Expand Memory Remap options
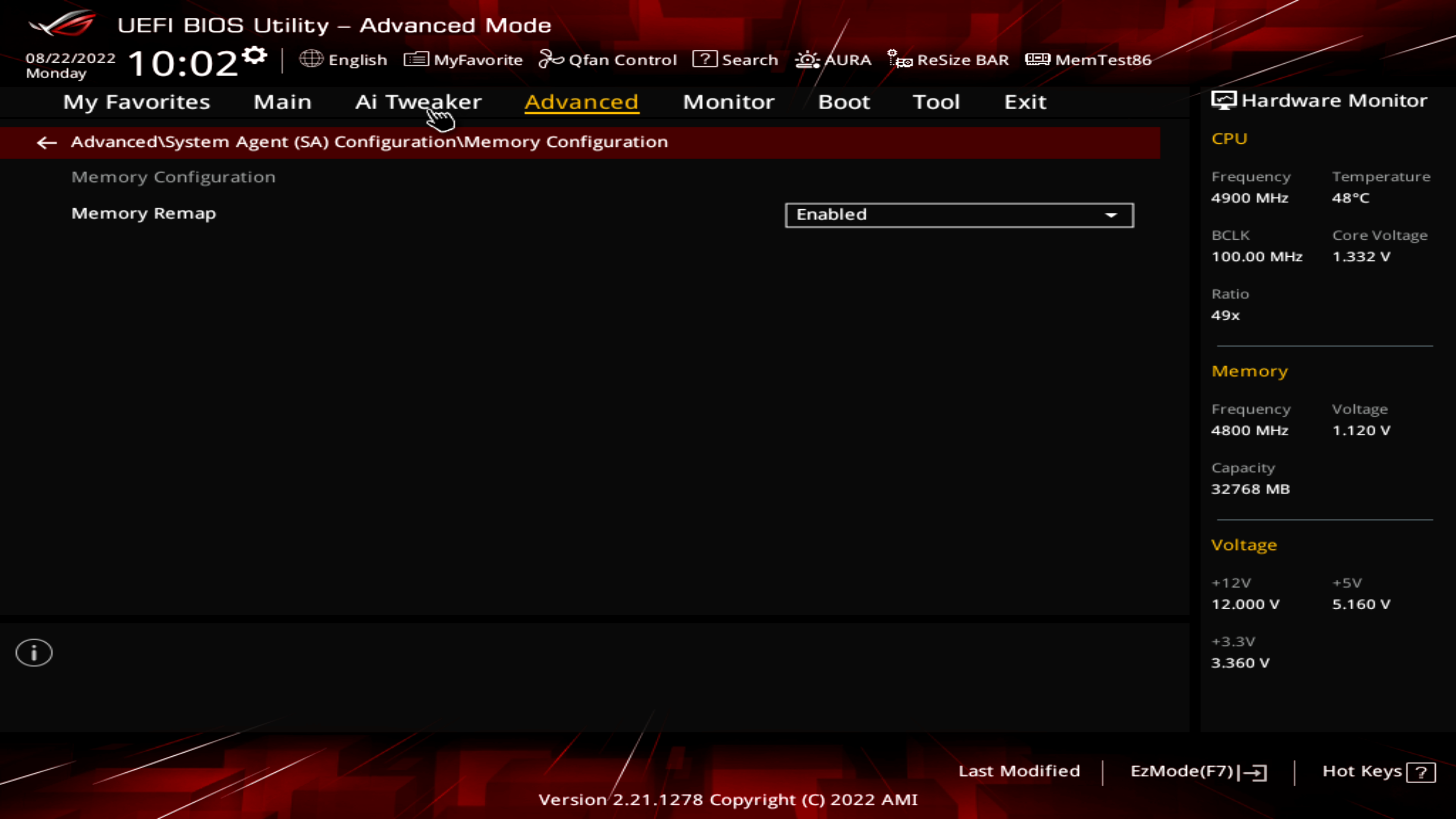The height and width of the screenshot is (819, 1456). [x=1112, y=214]
